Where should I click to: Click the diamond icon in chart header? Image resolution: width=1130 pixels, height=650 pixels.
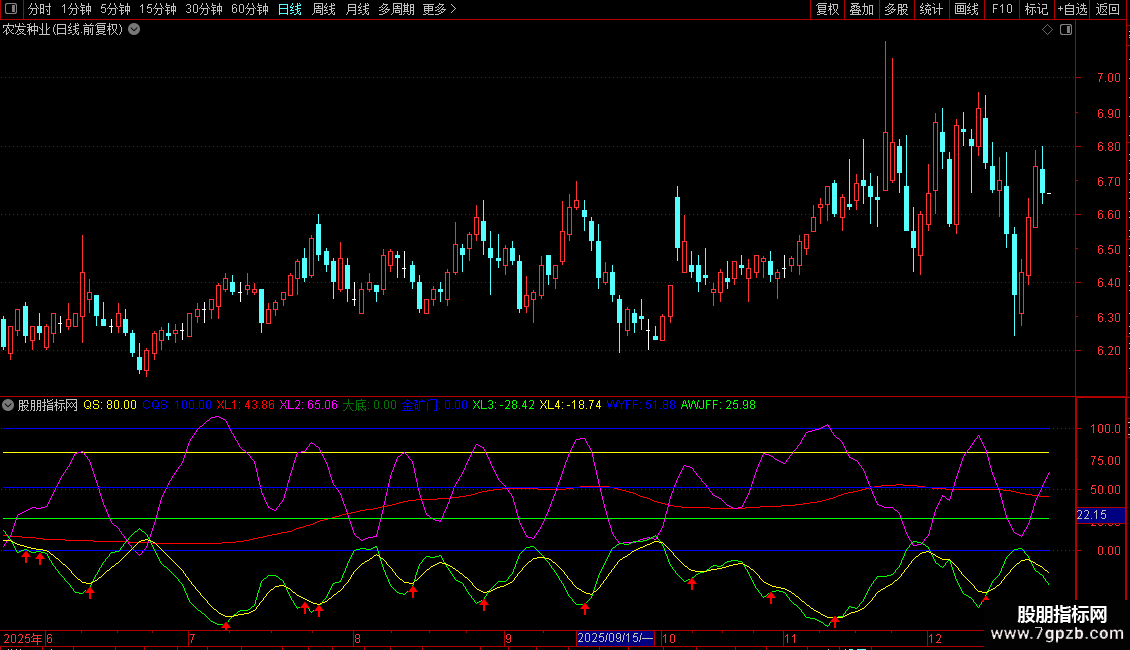pos(1047,30)
